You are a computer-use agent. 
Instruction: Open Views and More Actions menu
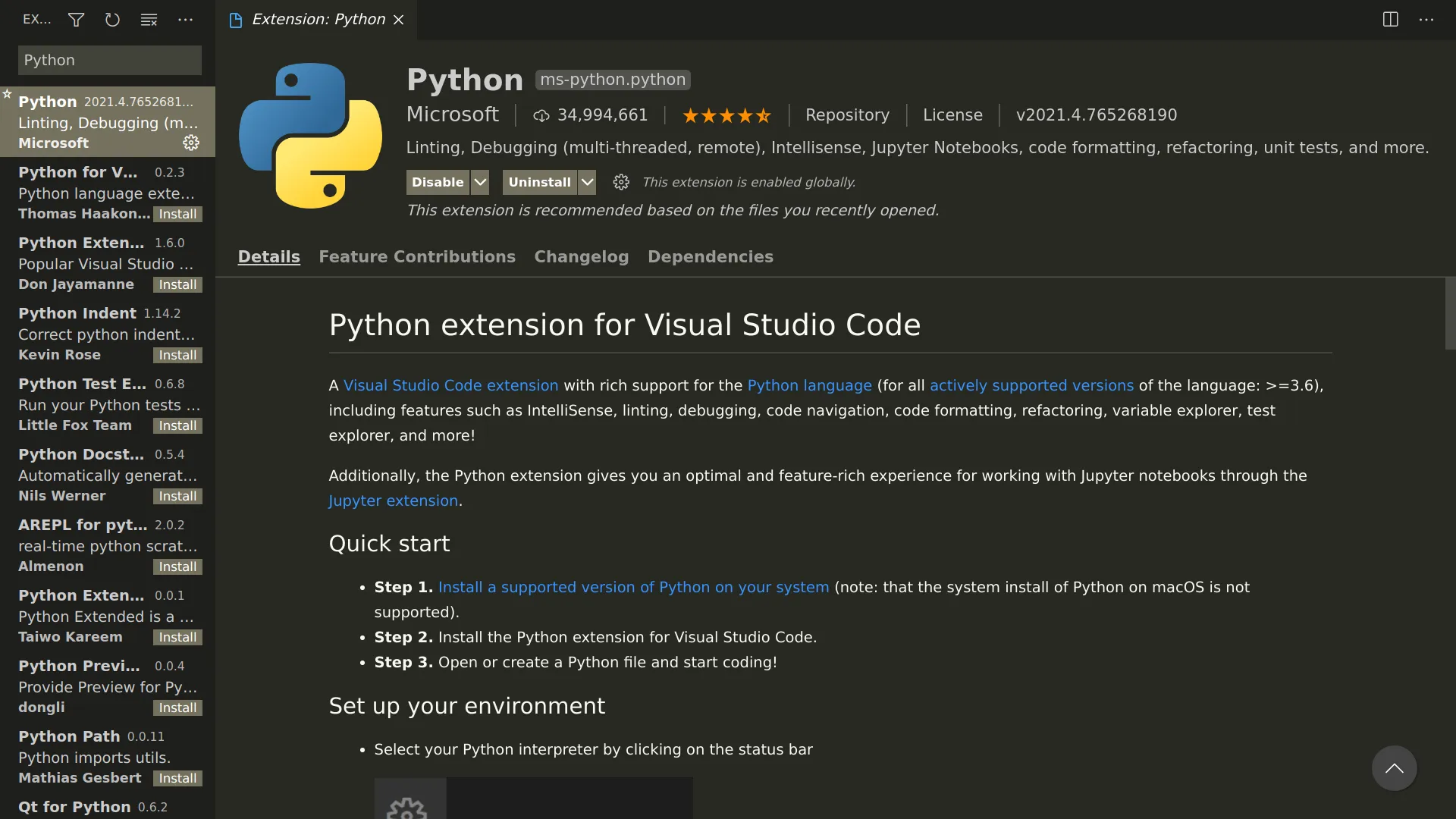pos(185,20)
